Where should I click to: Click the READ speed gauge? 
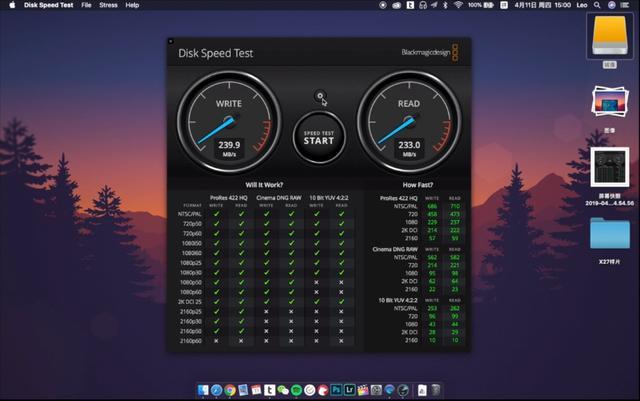click(409, 122)
